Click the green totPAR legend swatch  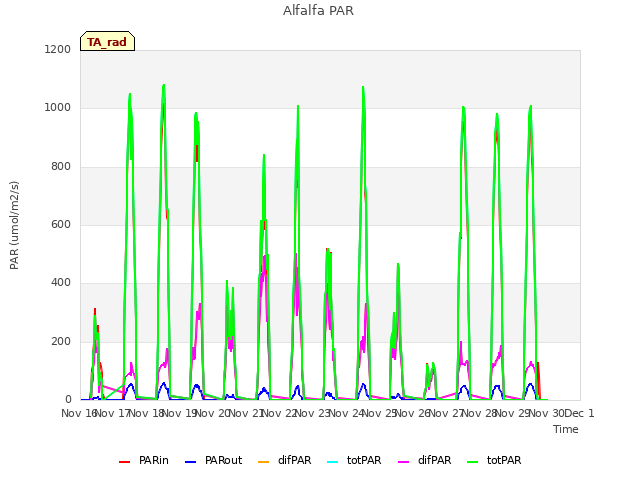tap(472, 462)
